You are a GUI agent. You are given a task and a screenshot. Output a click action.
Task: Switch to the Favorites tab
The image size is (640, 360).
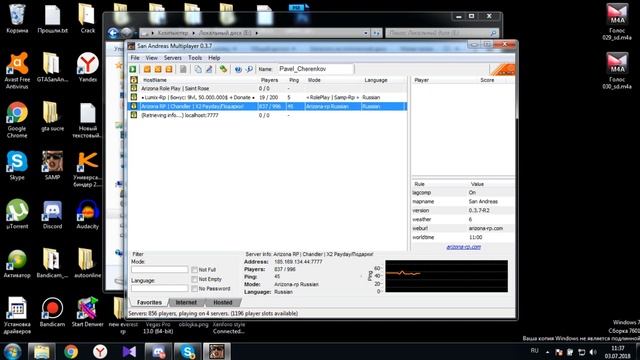point(149,302)
